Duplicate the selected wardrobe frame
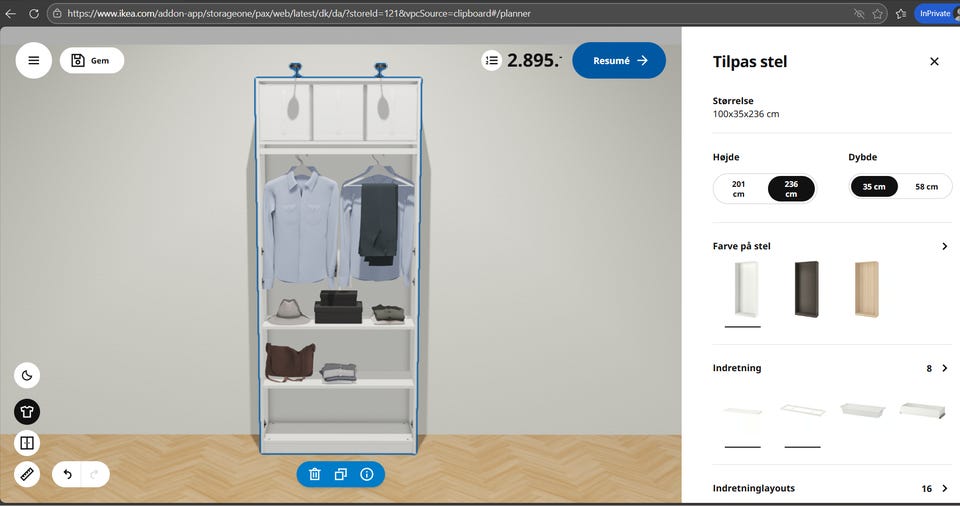This screenshot has width=960, height=506. pos(340,474)
